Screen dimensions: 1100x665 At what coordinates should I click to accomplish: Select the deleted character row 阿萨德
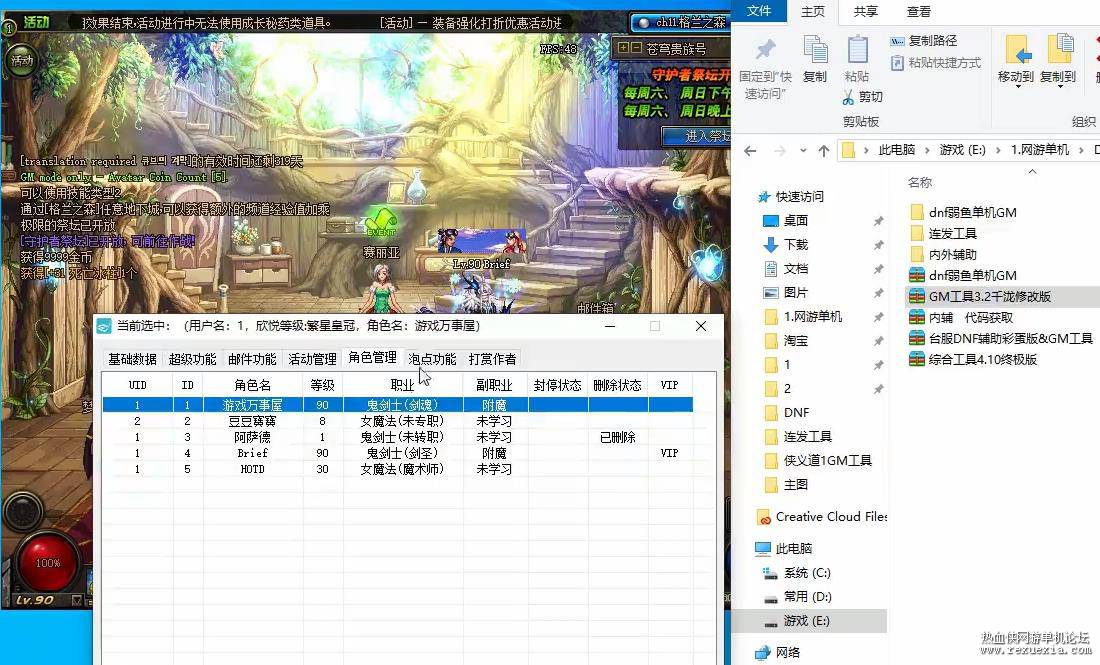click(x=398, y=437)
